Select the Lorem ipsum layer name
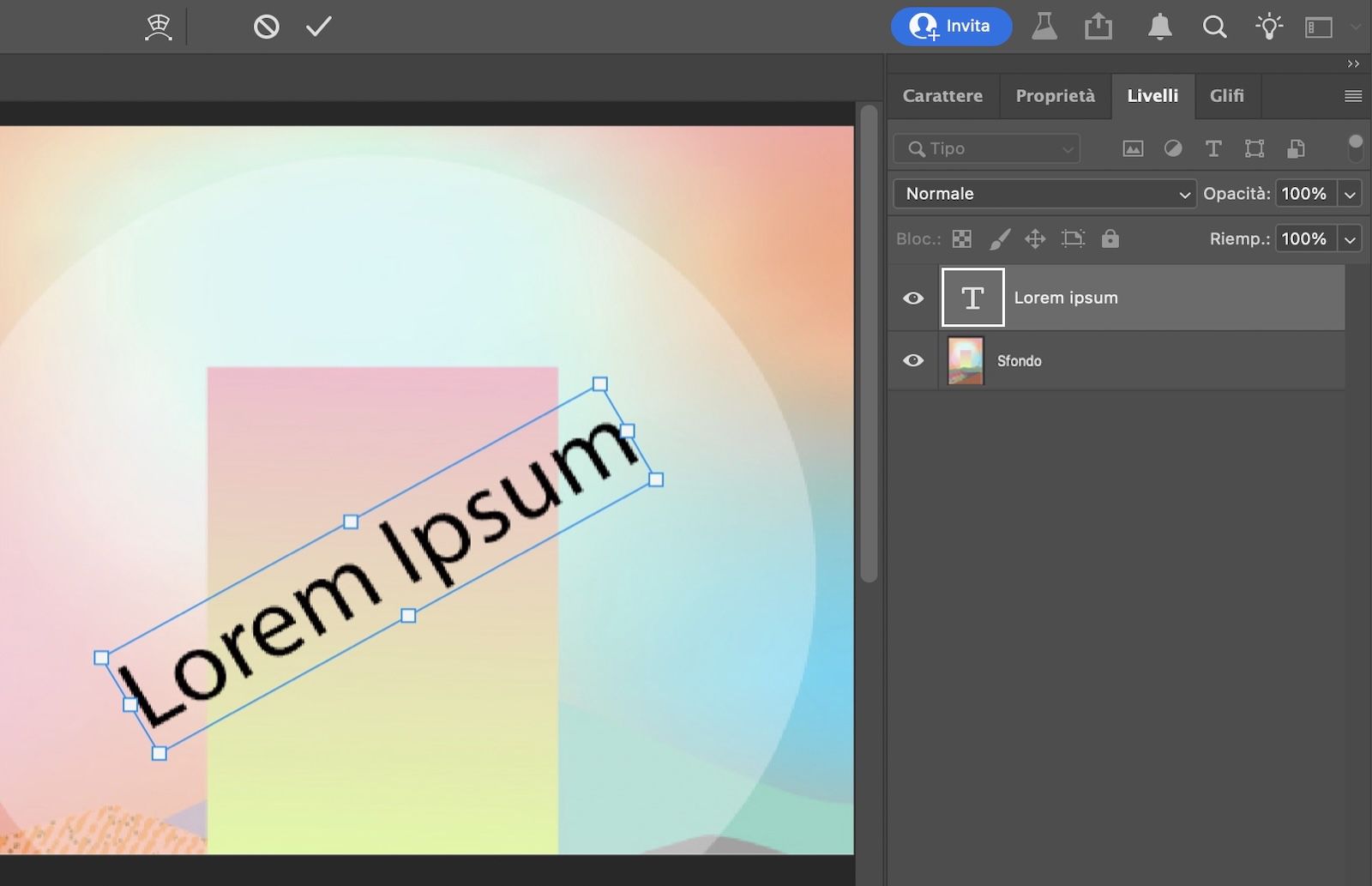 pos(1066,298)
